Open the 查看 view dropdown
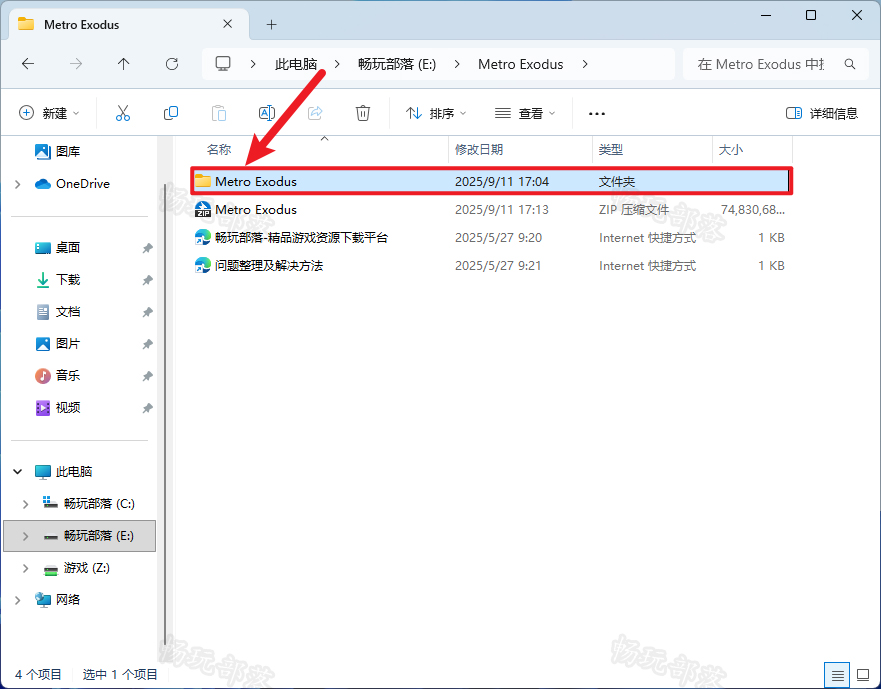881x689 pixels. tap(525, 113)
